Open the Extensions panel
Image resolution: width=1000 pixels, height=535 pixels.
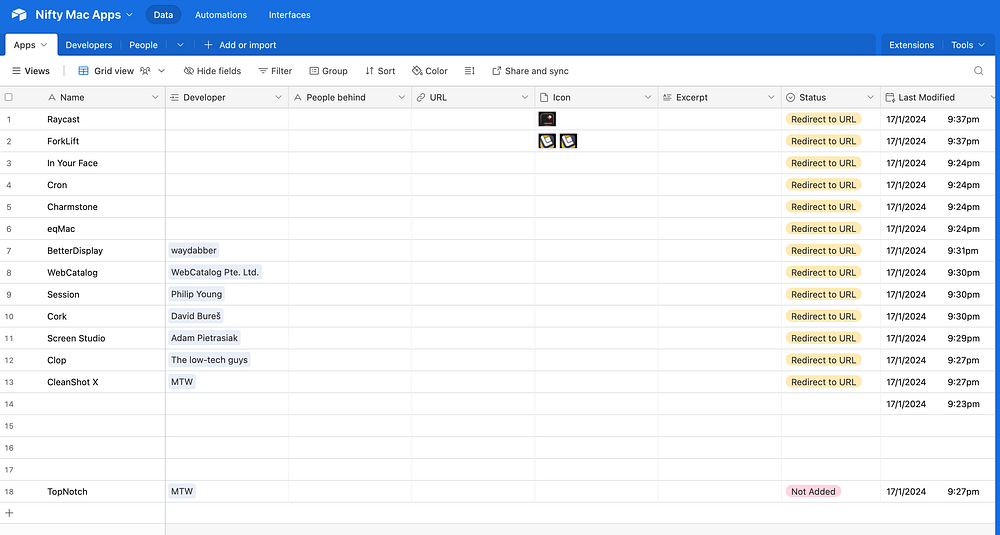(x=911, y=45)
